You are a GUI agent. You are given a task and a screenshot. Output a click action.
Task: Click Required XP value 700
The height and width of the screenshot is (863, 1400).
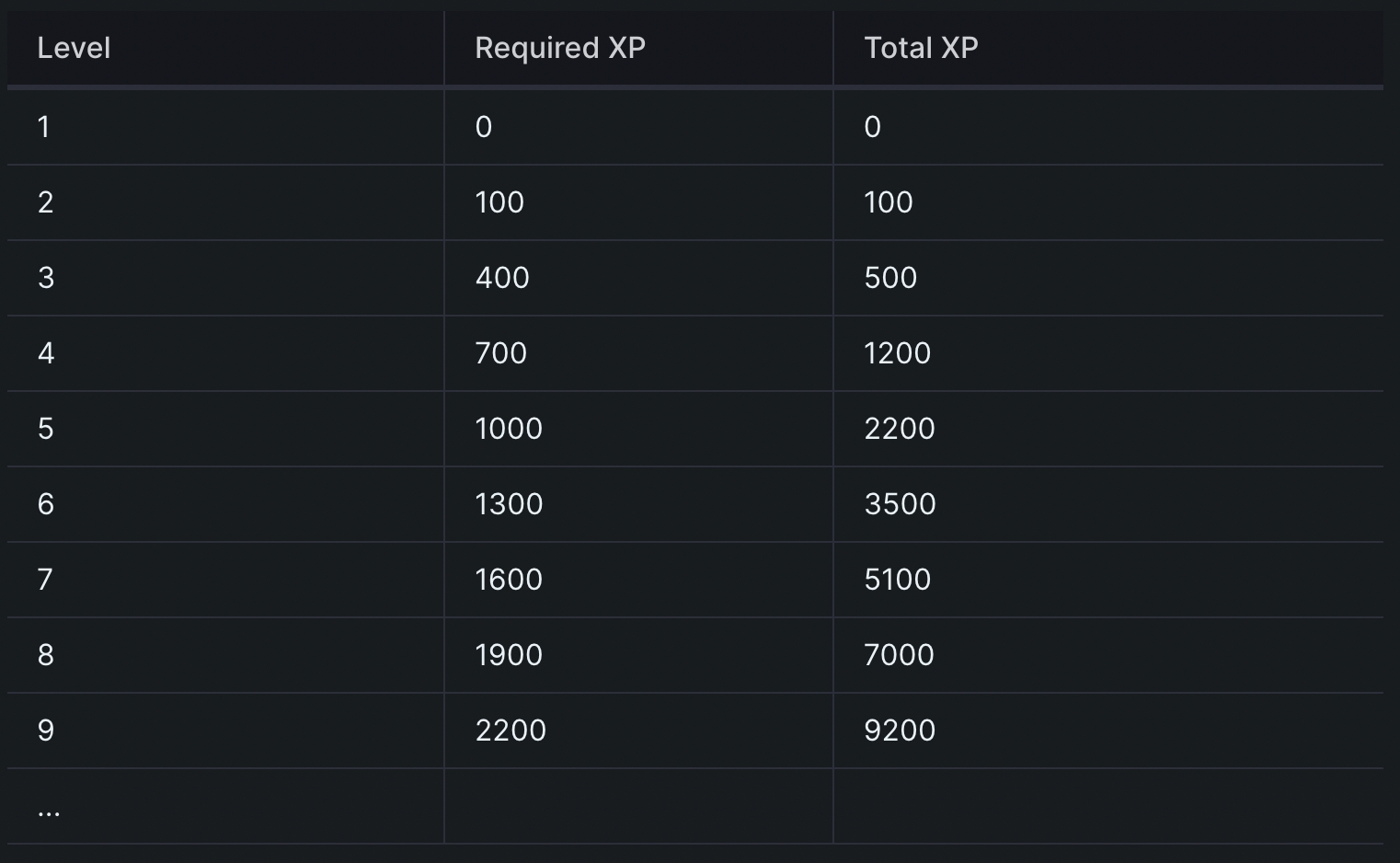point(501,353)
